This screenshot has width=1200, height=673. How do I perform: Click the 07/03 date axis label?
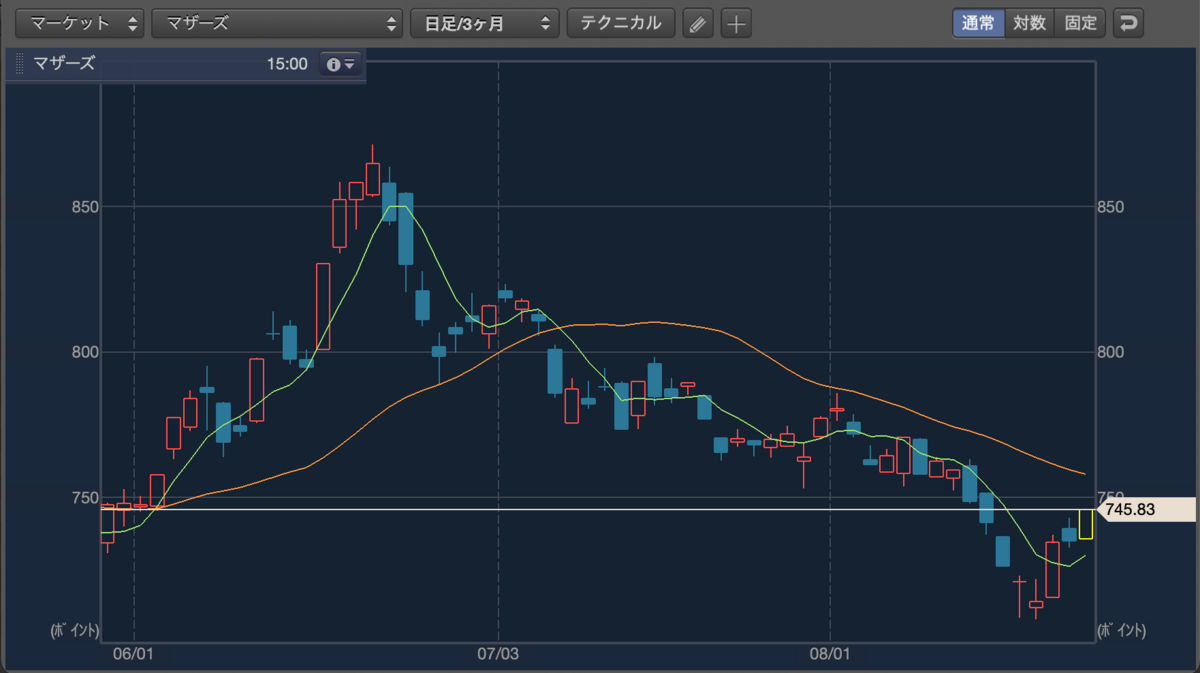(497, 652)
